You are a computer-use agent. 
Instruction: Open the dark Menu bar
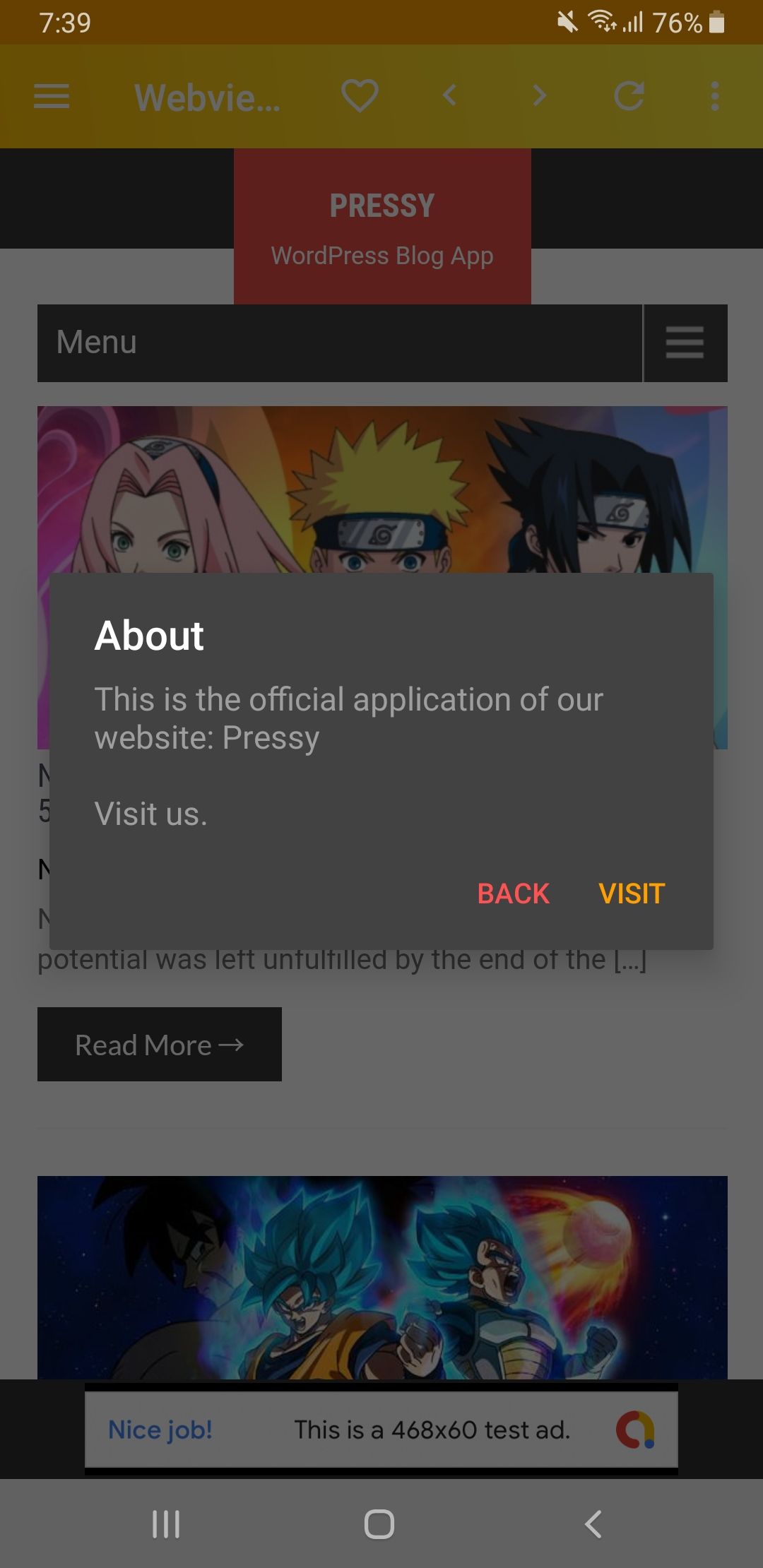[x=340, y=343]
